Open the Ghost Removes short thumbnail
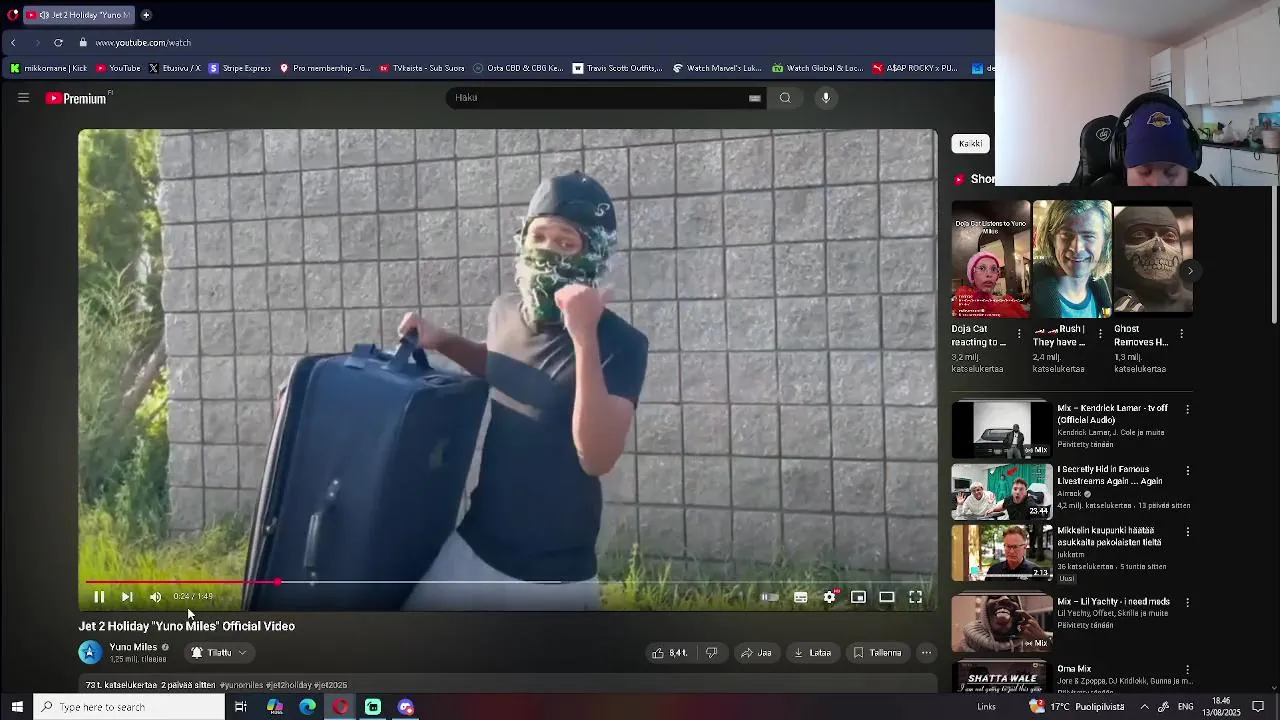 [1153, 258]
